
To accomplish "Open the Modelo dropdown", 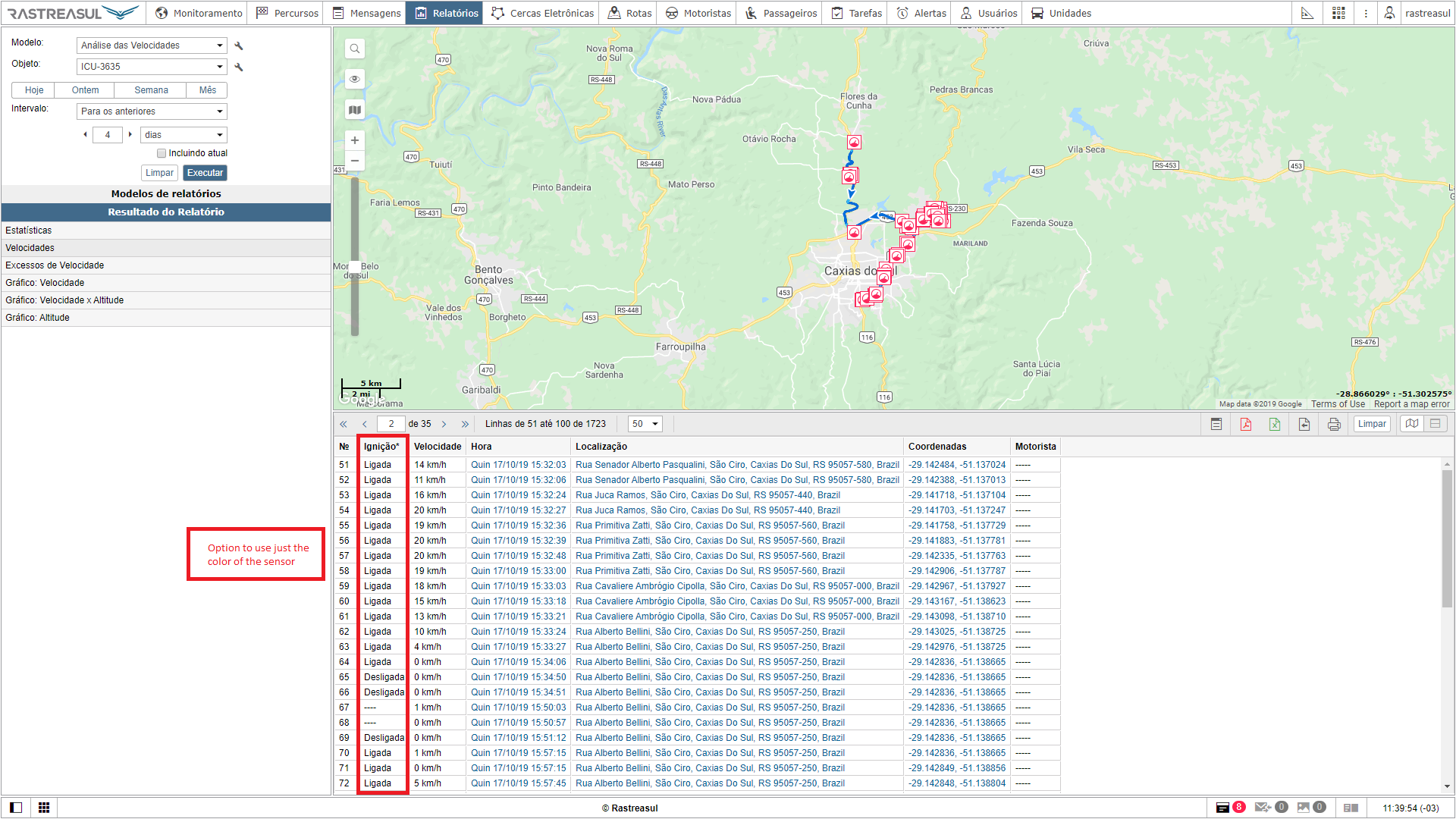I will (x=152, y=45).
